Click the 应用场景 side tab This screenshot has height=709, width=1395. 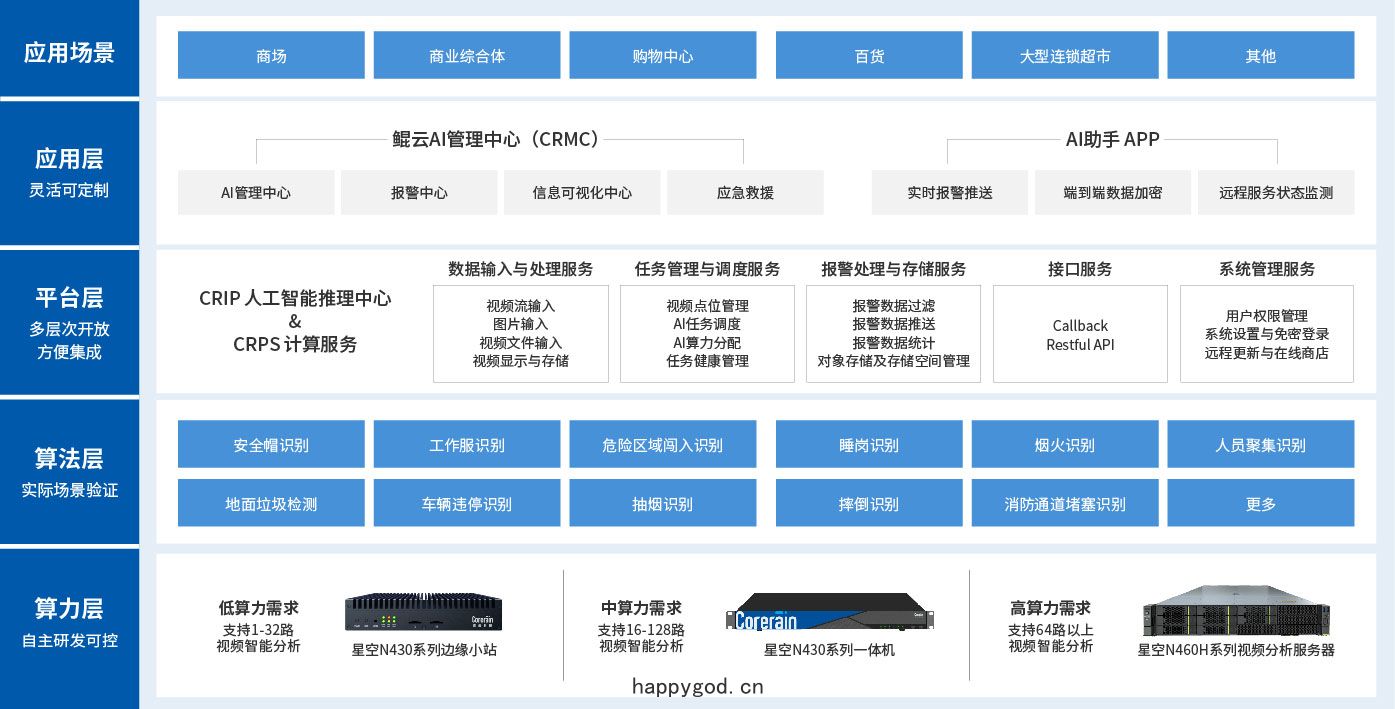(x=70, y=49)
